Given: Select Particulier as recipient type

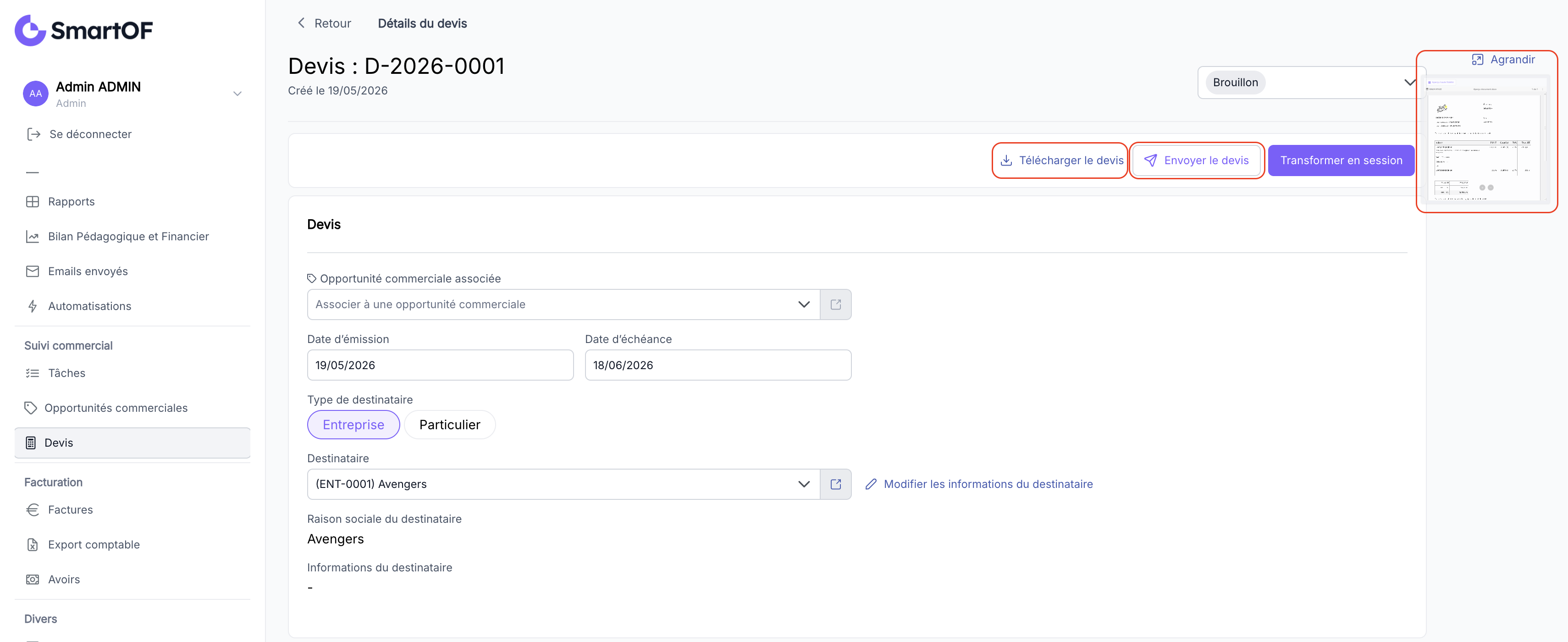Looking at the screenshot, I should (x=449, y=425).
